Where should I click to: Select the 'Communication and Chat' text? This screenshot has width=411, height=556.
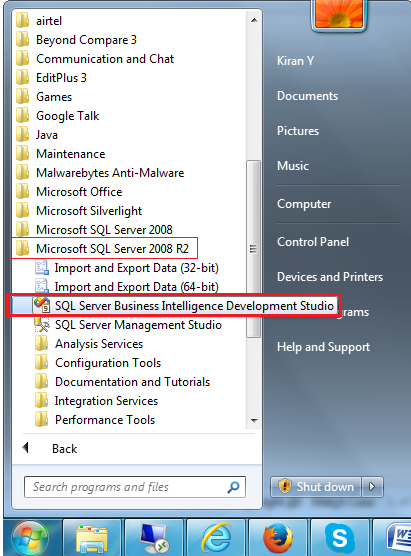tap(105, 59)
